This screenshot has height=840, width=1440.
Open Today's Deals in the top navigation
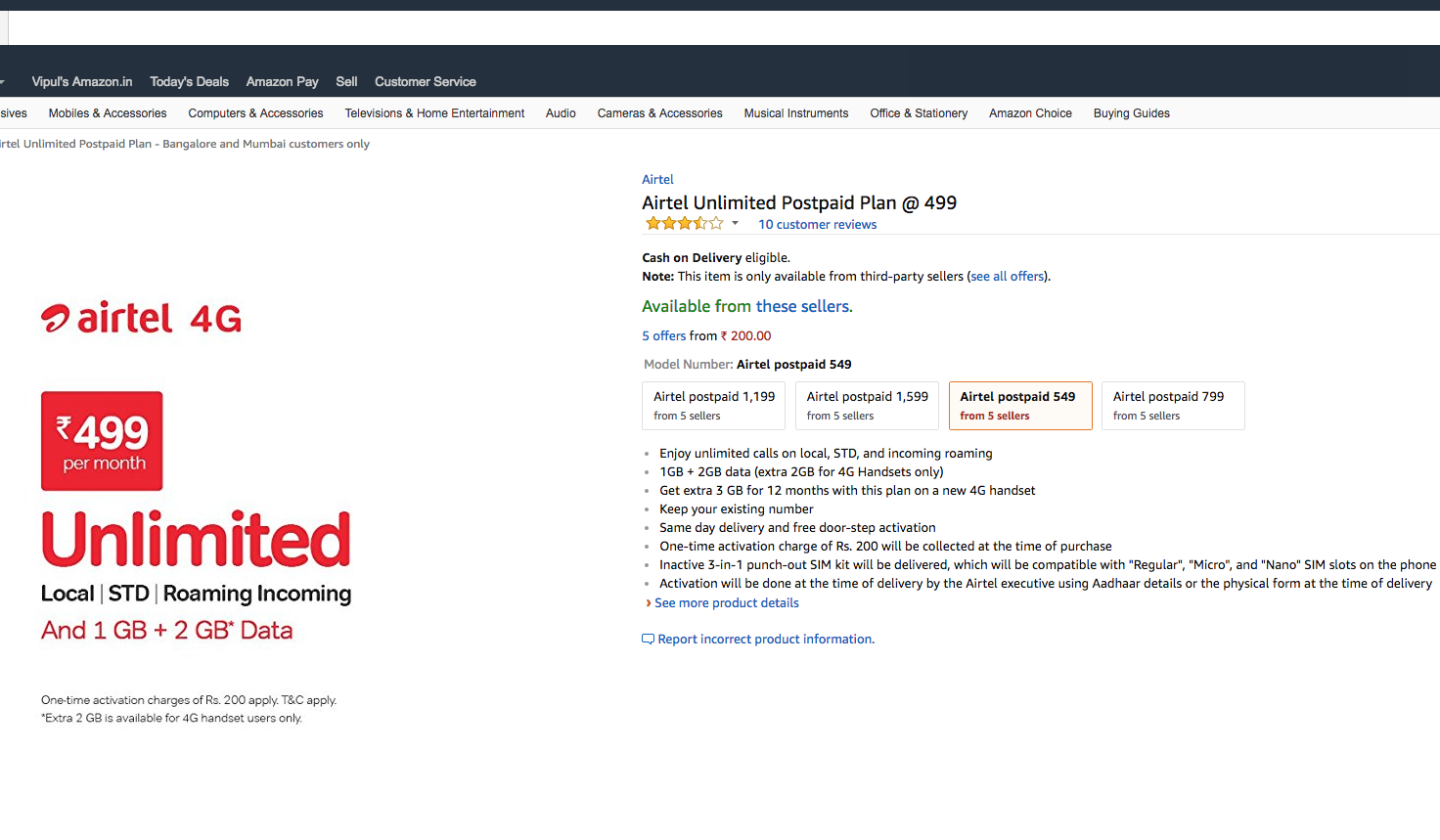[x=189, y=82]
